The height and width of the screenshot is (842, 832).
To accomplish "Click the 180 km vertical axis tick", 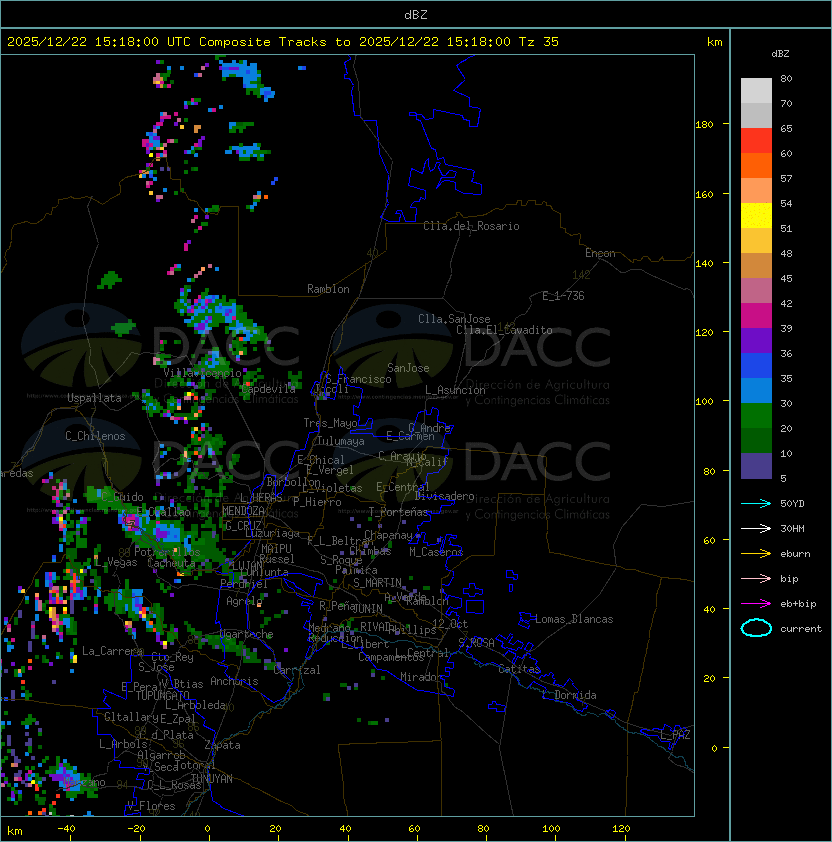I will (x=704, y=125).
